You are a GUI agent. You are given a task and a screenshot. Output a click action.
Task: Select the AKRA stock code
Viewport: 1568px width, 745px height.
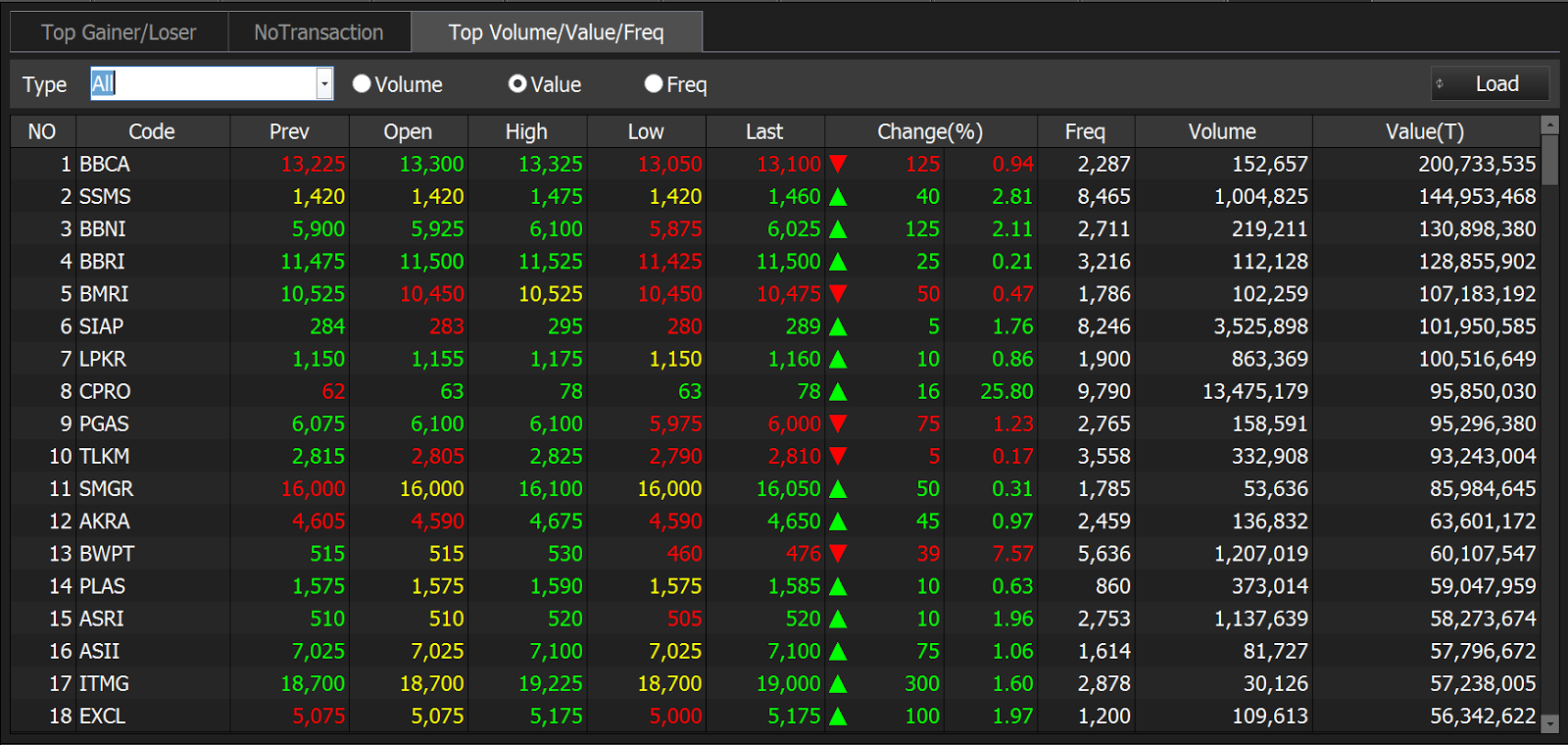(x=104, y=521)
